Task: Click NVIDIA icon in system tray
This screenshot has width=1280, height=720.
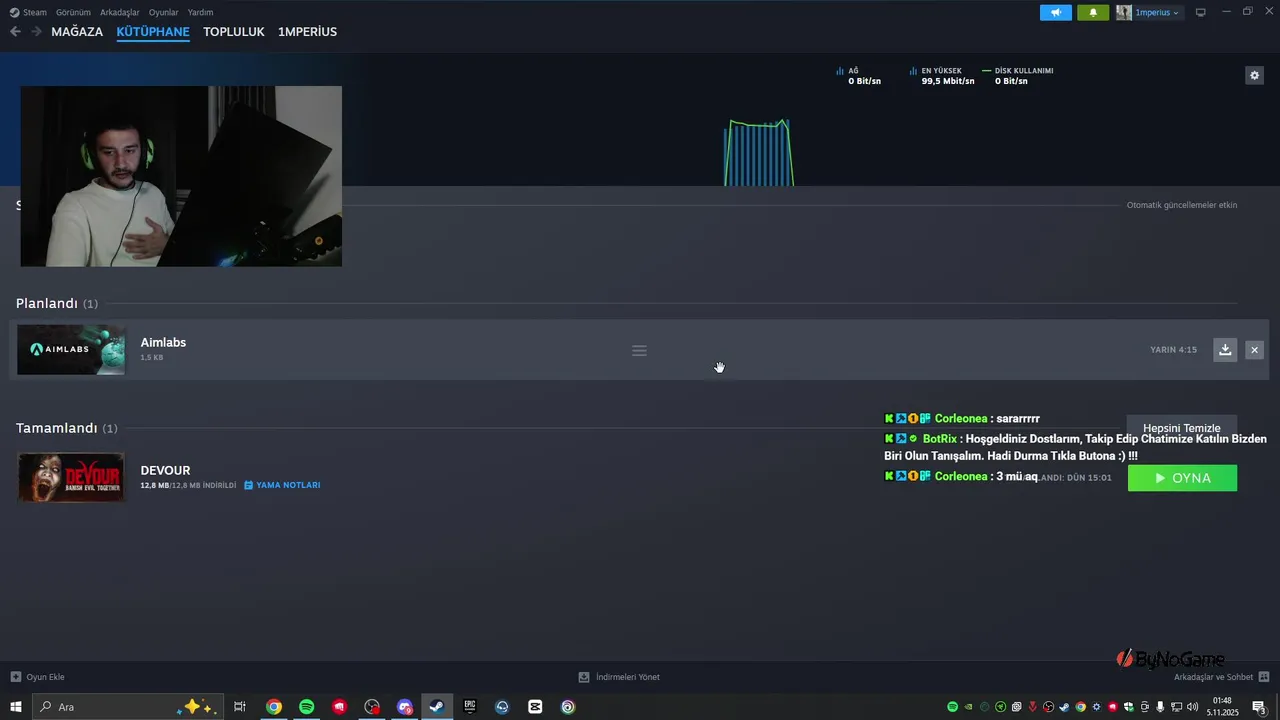Action: click(969, 707)
